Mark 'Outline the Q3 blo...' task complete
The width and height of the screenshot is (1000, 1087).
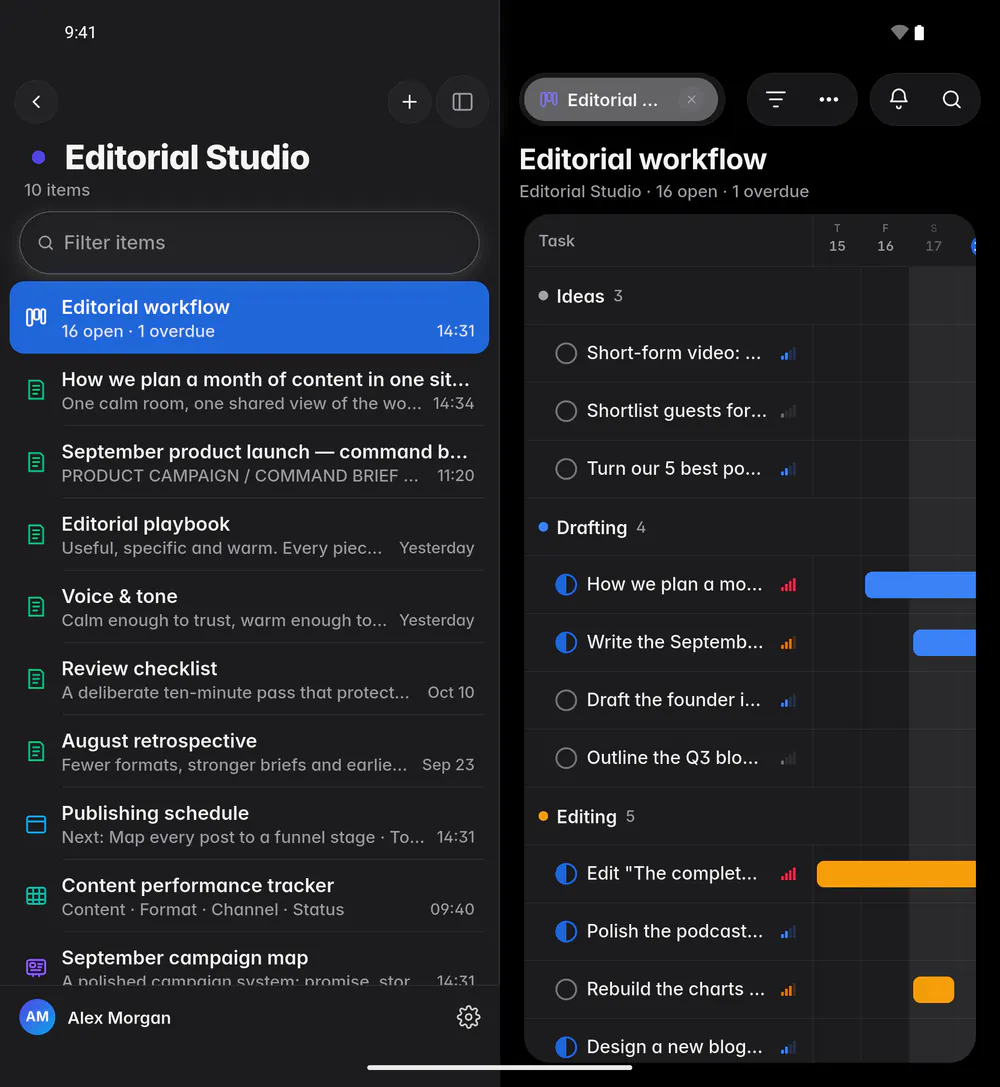coord(566,758)
